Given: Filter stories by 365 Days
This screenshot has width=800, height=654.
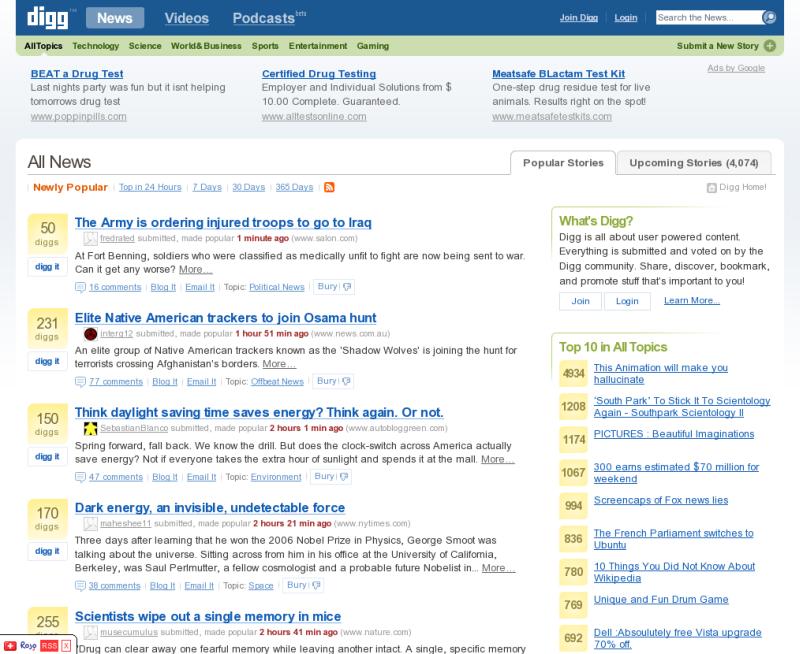Looking at the screenshot, I should click(294, 187).
